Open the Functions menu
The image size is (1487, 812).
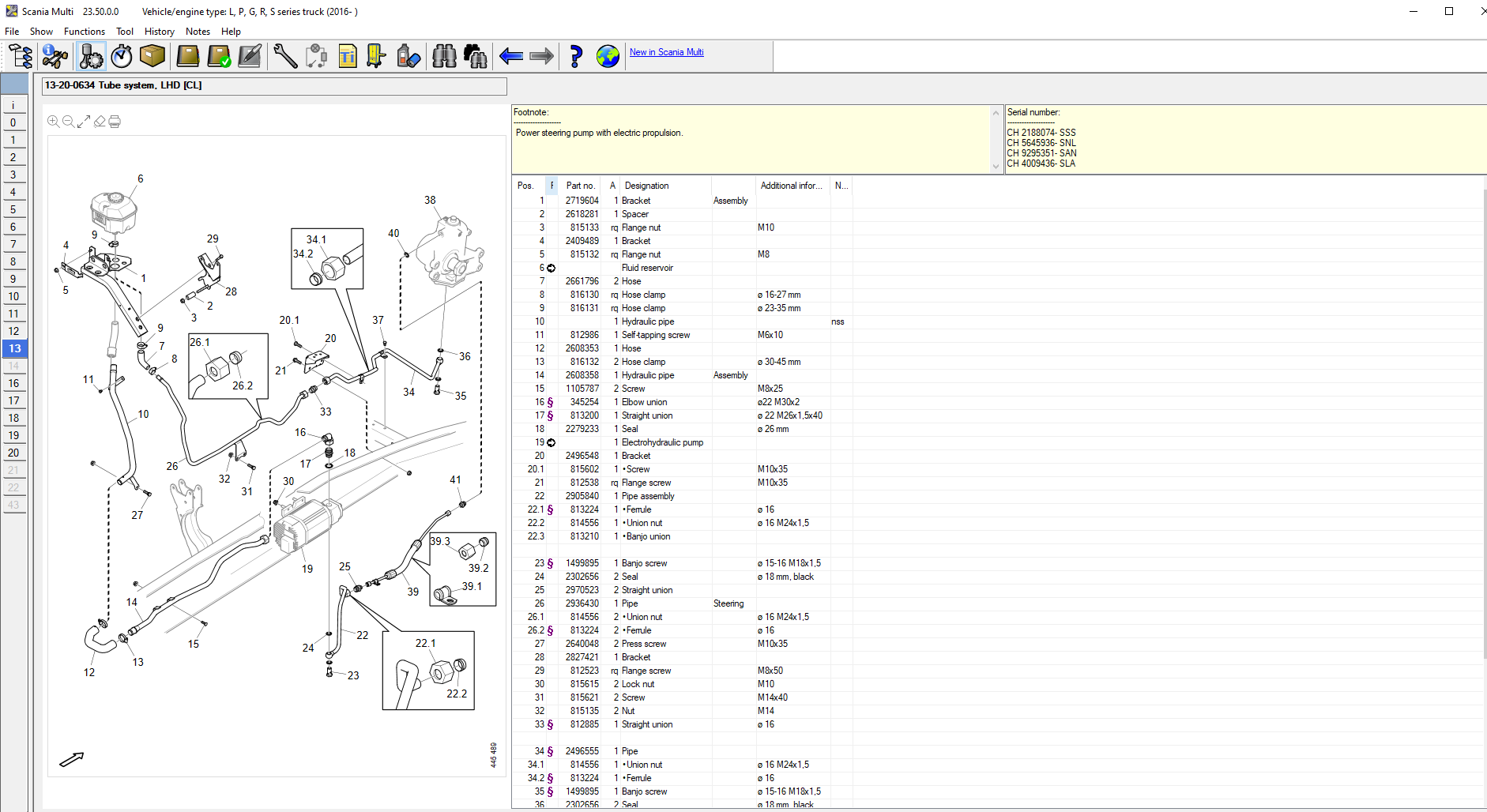click(85, 32)
